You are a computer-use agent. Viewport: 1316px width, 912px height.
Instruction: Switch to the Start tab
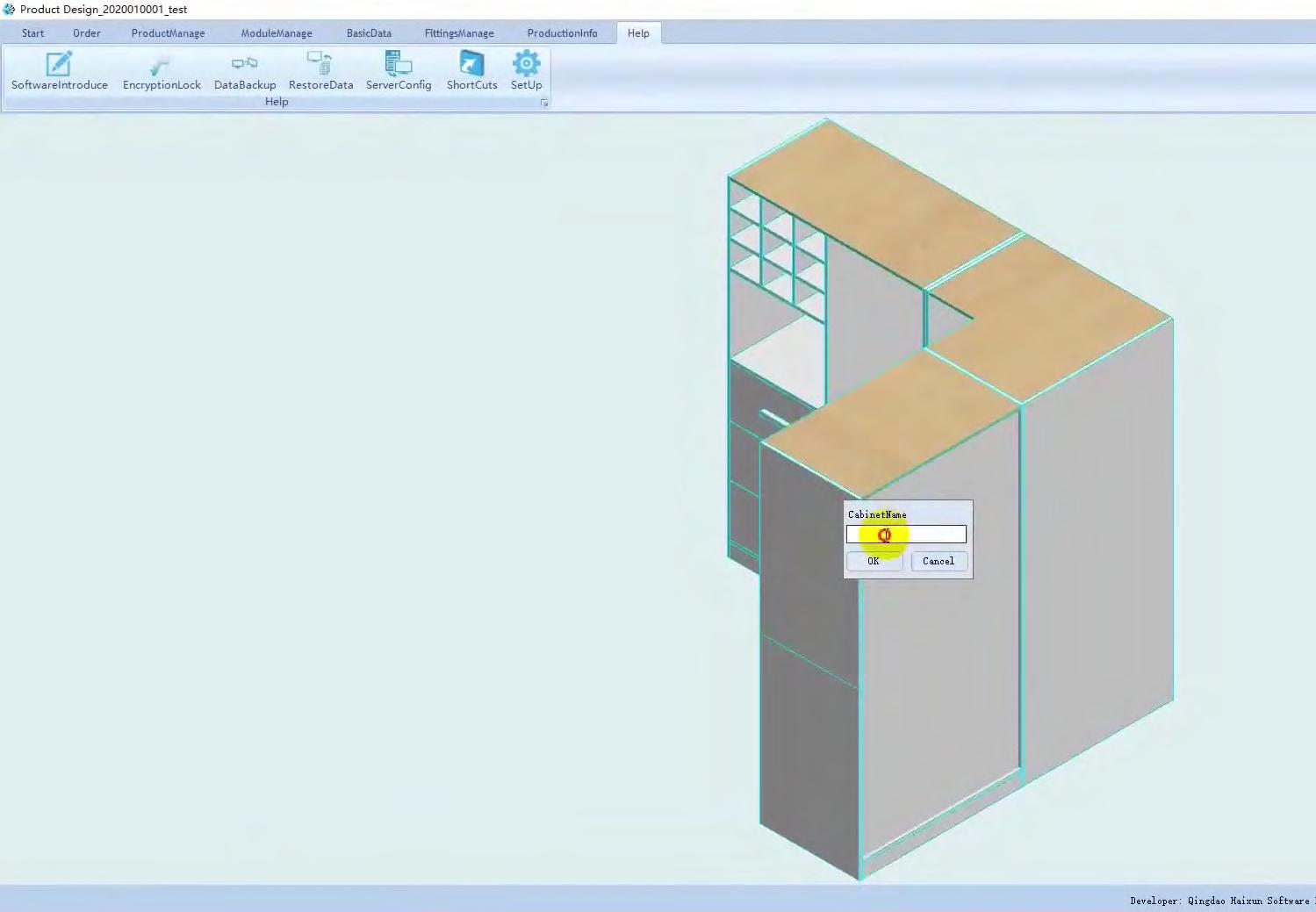(32, 33)
